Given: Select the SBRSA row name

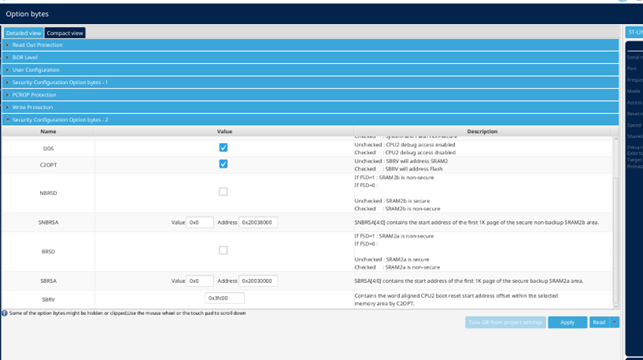Looking at the screenshot, I should pyautogui.click(x=48, y=281).
